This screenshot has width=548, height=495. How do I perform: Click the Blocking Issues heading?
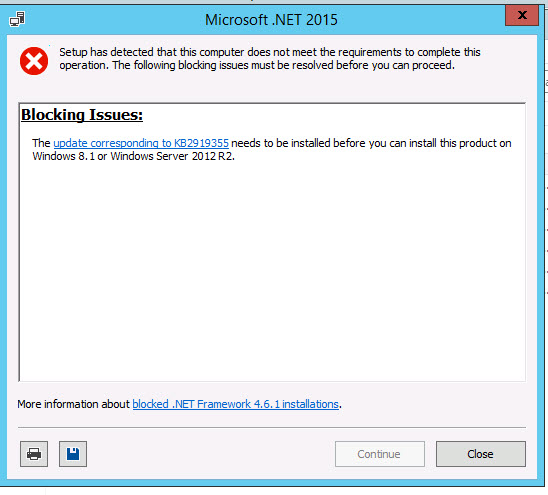click(82, 115)
